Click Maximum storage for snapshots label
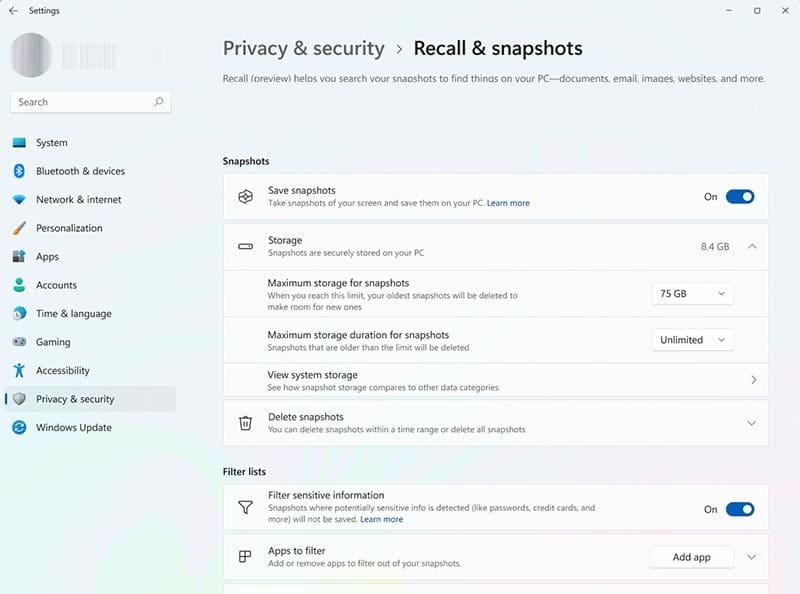This screenshot has width=800, height=594. (x=338, y=283)
